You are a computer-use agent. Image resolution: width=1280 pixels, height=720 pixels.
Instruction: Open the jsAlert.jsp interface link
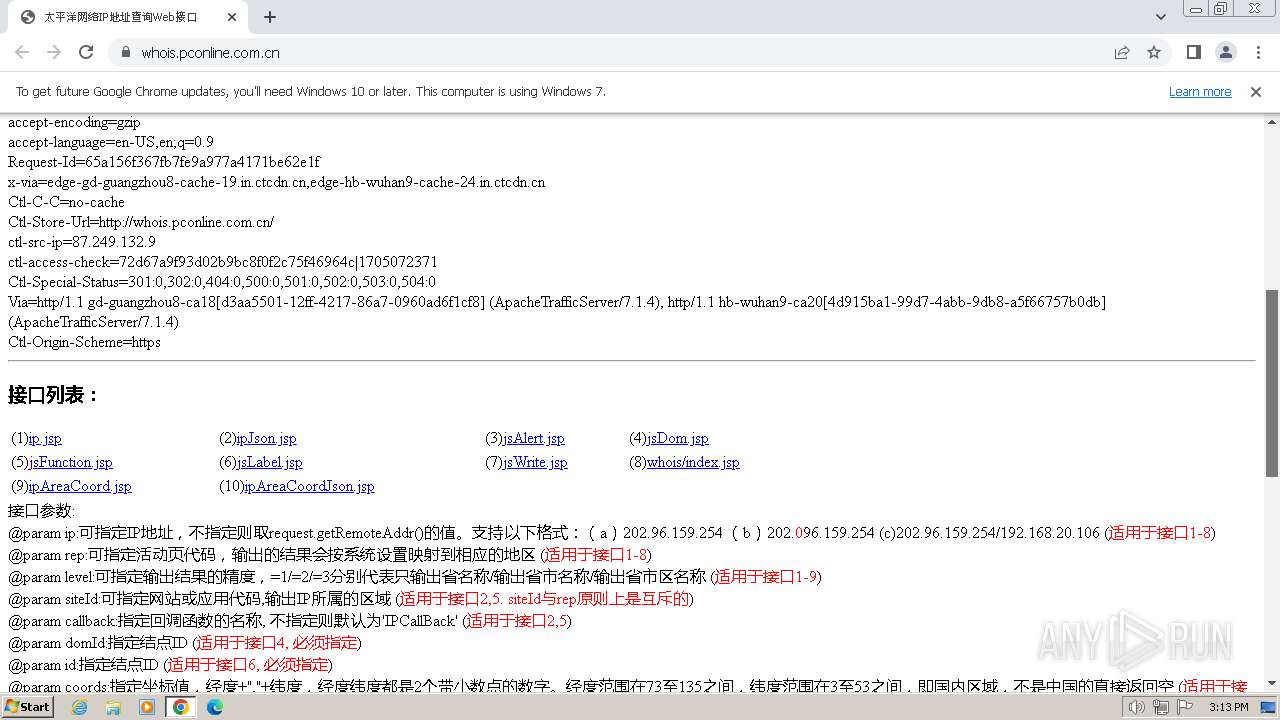534,439
